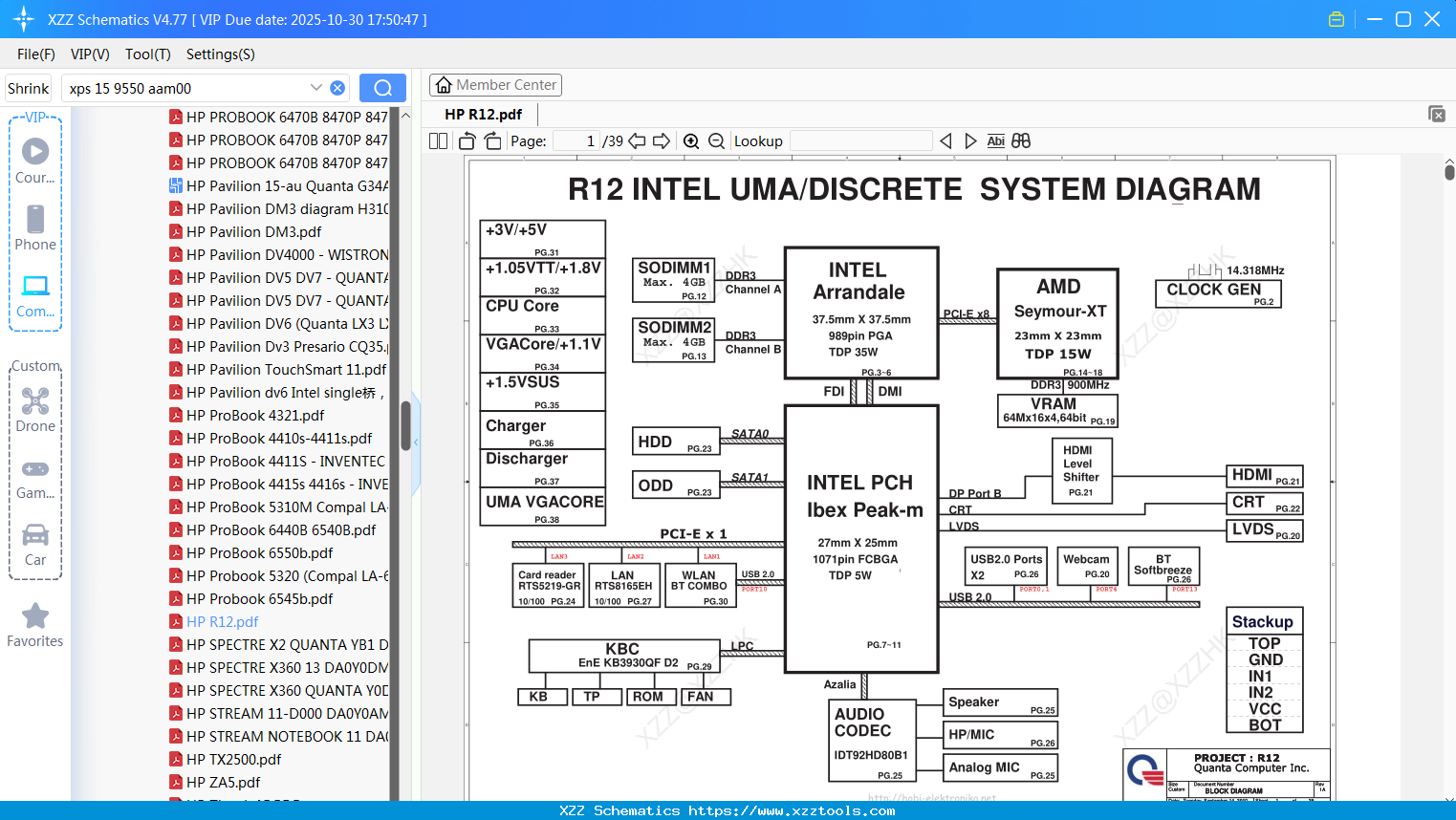The image size is (1456, 820).
Task: Open HP ProBook 6440B 6540B.pdf
Action: coord(280,529)
